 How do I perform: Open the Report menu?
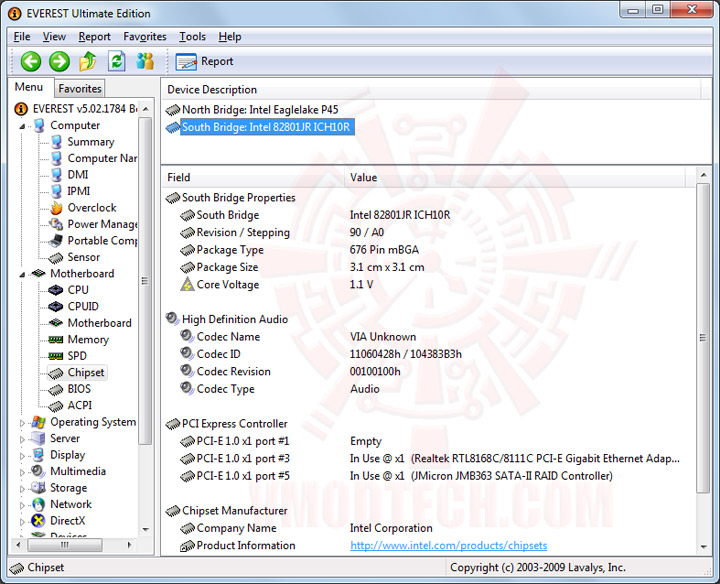point(94,37)
